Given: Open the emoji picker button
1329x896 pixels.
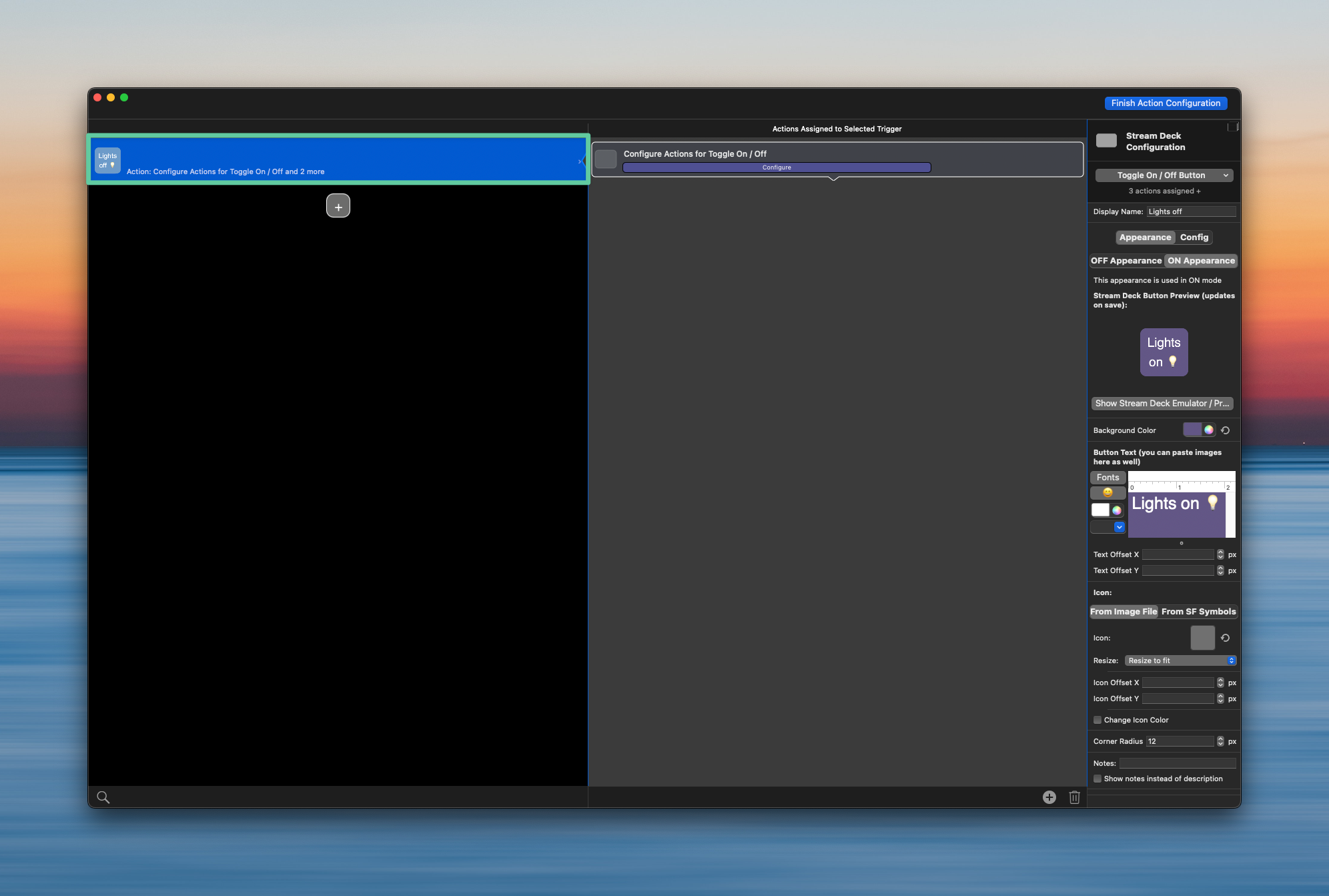Looking at the screenshot, I should 1107,493.
